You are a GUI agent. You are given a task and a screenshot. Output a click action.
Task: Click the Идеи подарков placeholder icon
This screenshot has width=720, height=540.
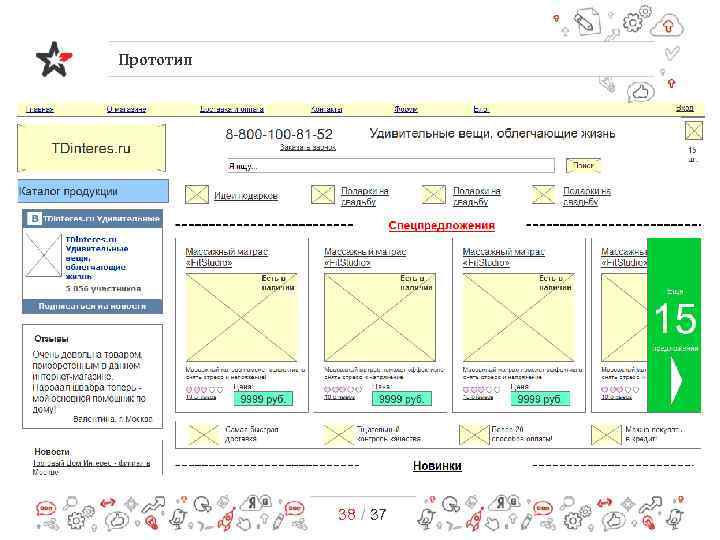click(197, 195)
